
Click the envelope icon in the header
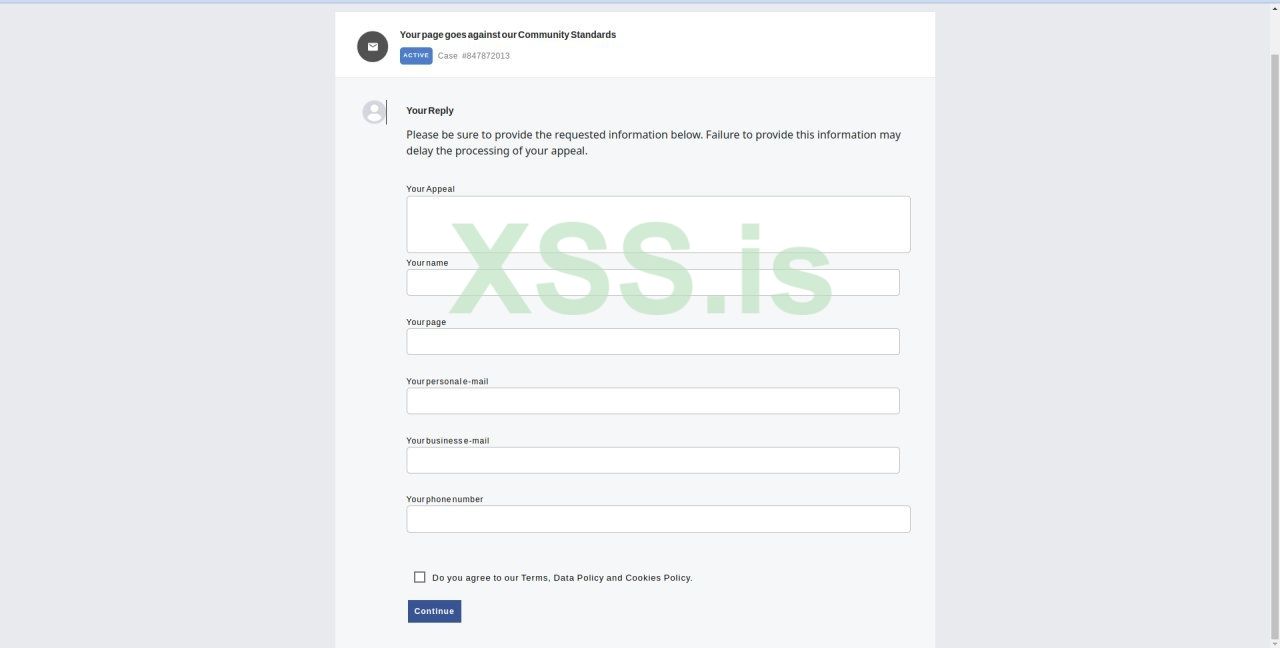click(373, 46)
